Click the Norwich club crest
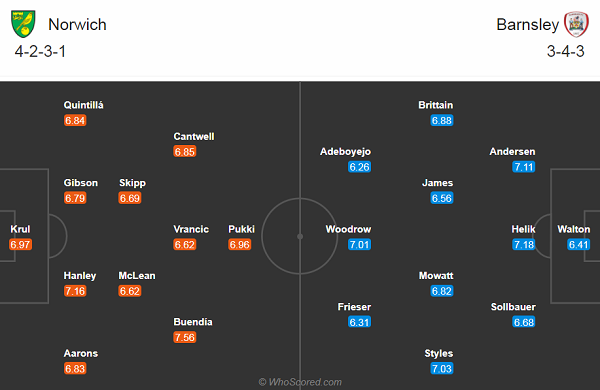Image resolution: width=600 pixels, height=390 pixels. pos(23,24)
